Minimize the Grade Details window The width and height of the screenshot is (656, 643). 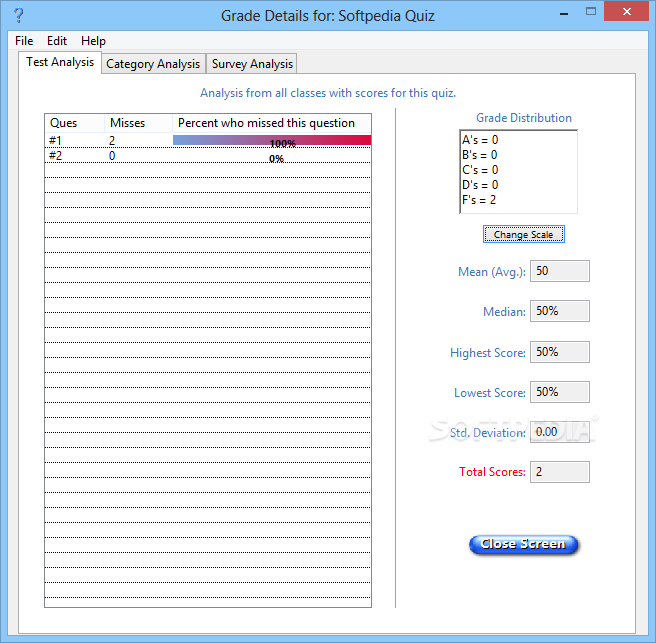click(x=564, y=13)
